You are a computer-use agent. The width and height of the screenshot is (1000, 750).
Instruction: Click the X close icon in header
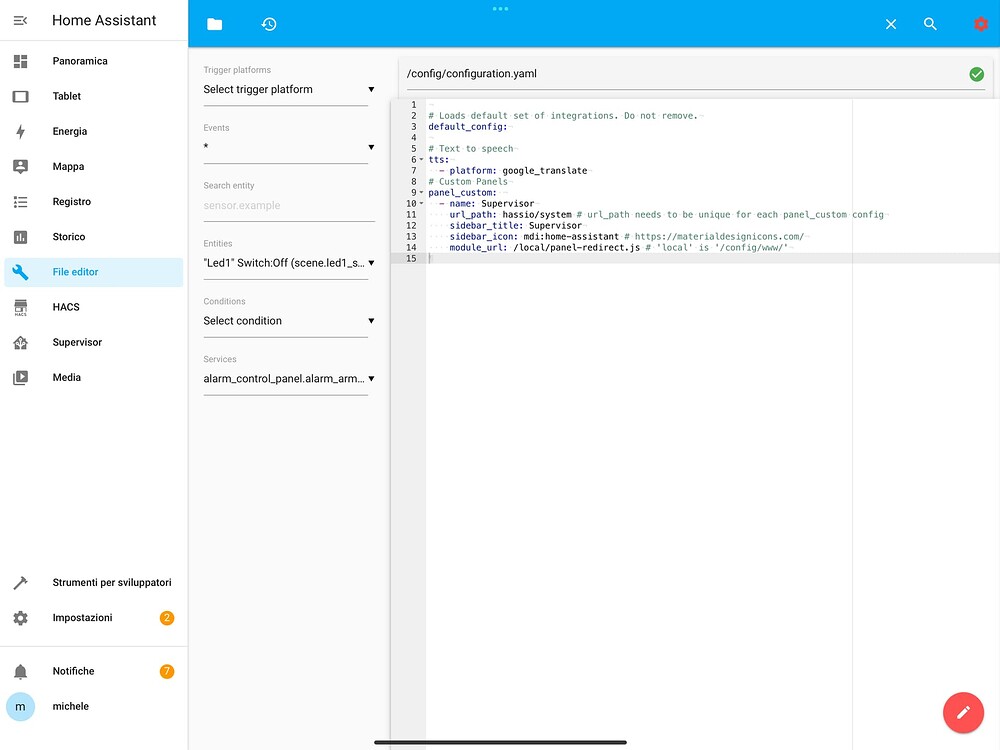pyautogui.click(x=891, y=24)
